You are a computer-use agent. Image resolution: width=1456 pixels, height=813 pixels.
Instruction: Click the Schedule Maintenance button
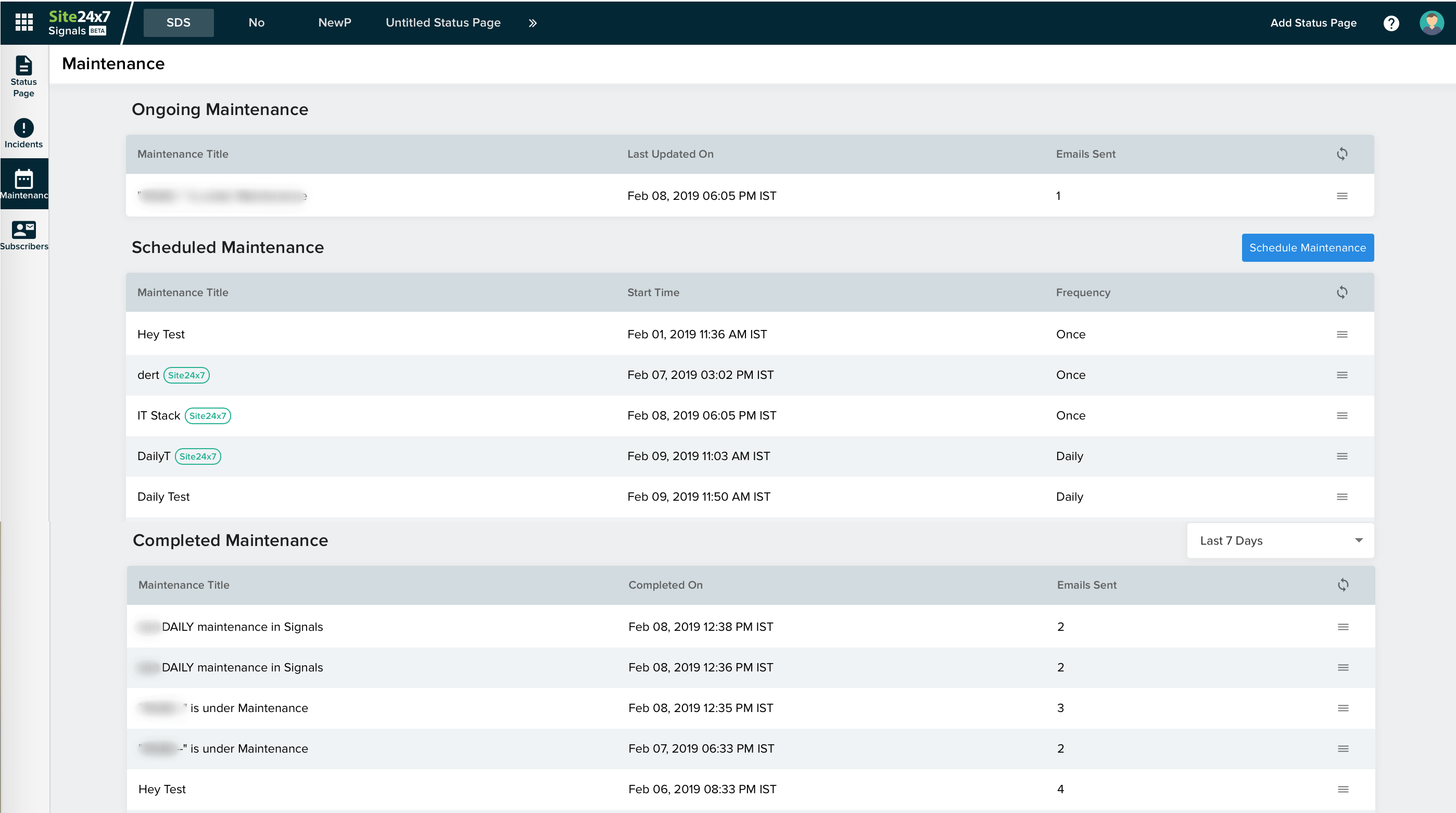click(x=1307, y=247)
